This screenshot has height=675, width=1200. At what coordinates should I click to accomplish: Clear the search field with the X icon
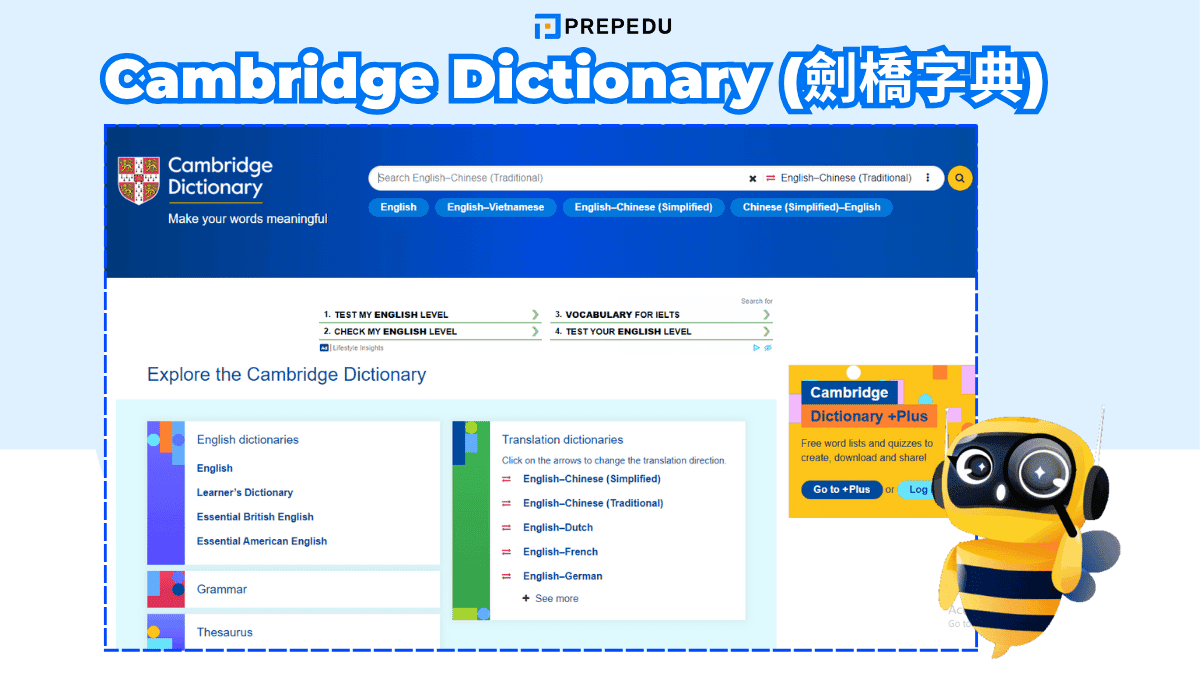point(753,179)
